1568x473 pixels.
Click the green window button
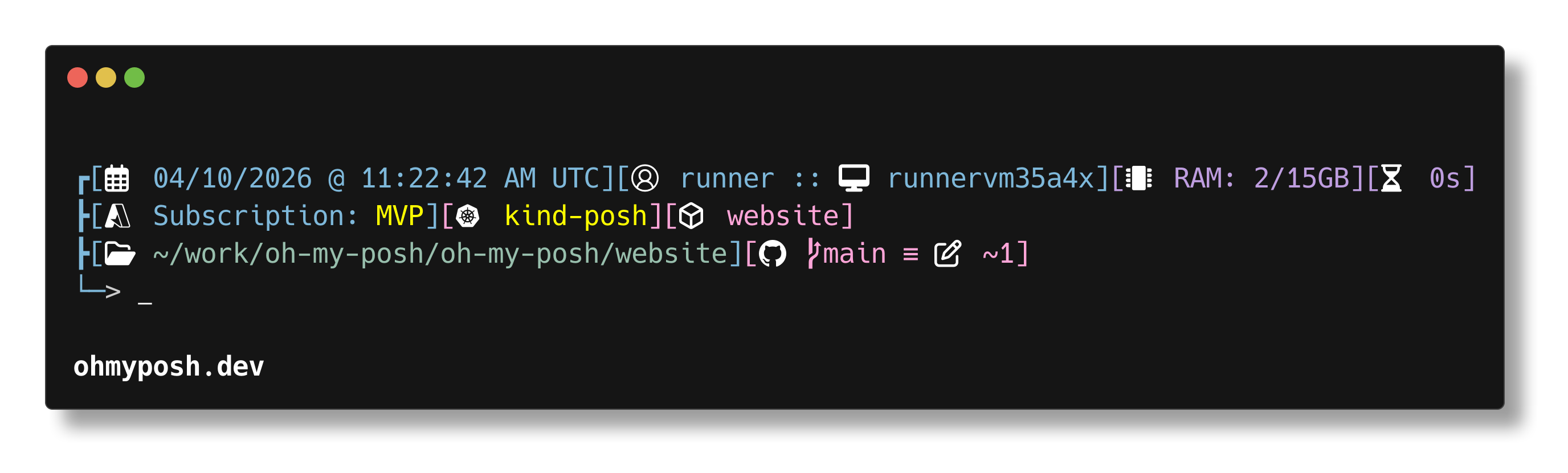pyautogui.click(x=134, y=78)
